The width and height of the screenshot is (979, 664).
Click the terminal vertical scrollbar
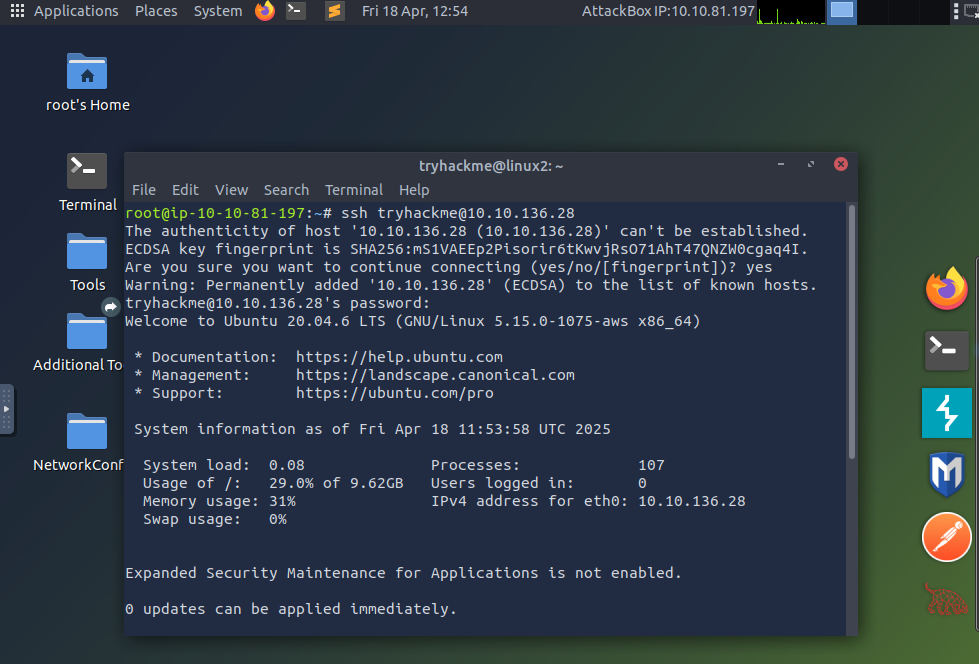[x=852, y=334]
